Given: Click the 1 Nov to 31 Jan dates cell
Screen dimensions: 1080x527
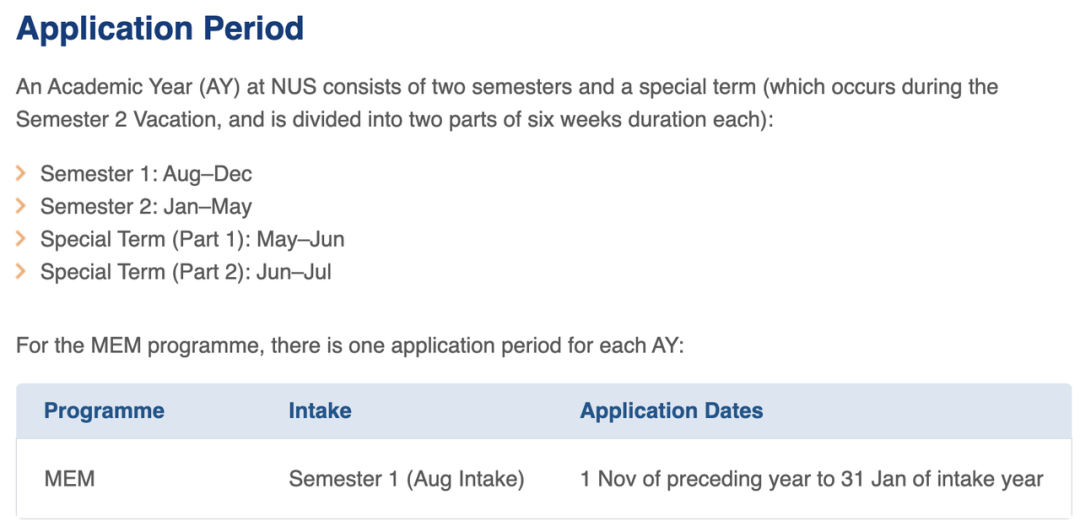Looking at the screenshot, I should point(811,479).
